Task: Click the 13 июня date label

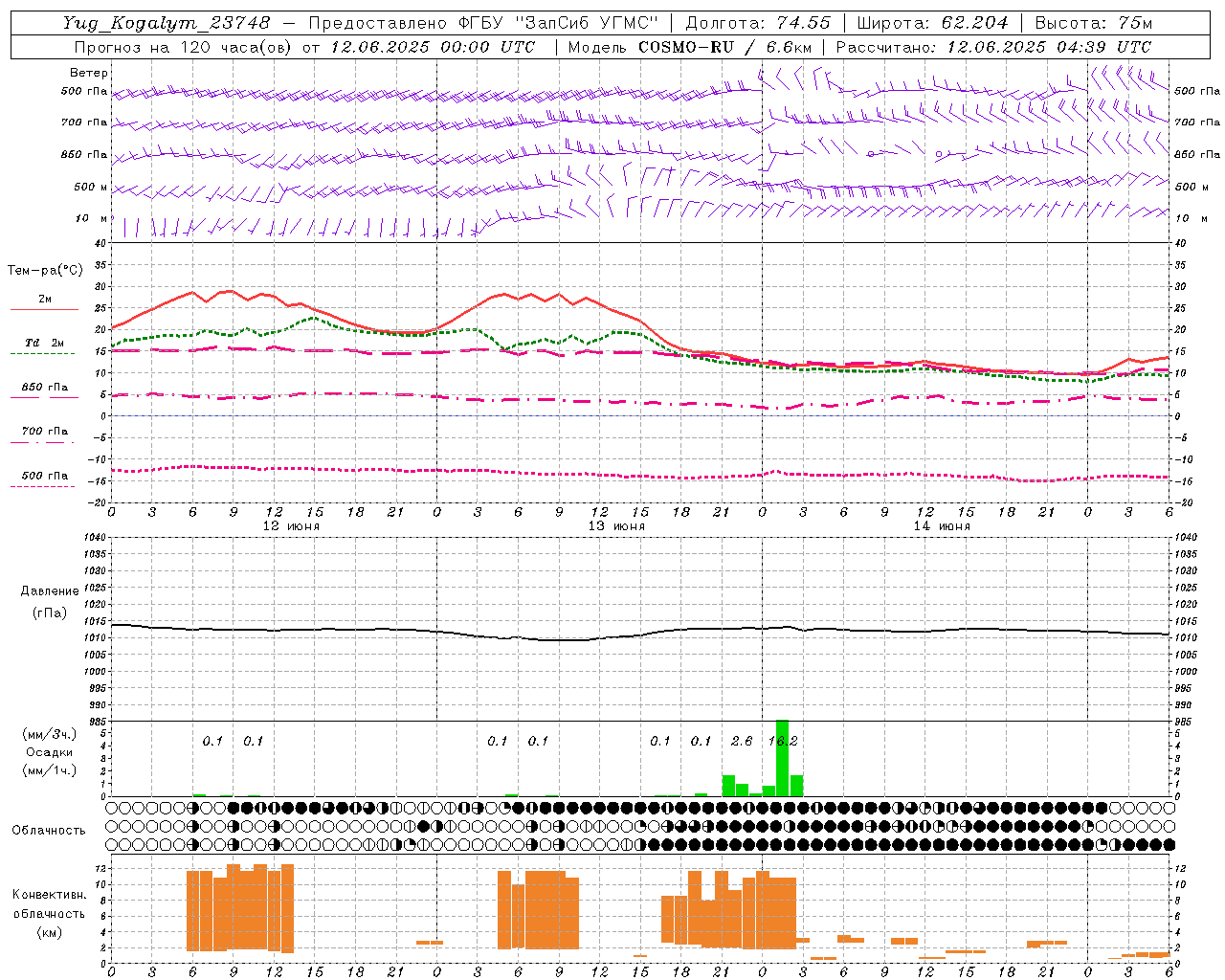Action: (616, 526)
